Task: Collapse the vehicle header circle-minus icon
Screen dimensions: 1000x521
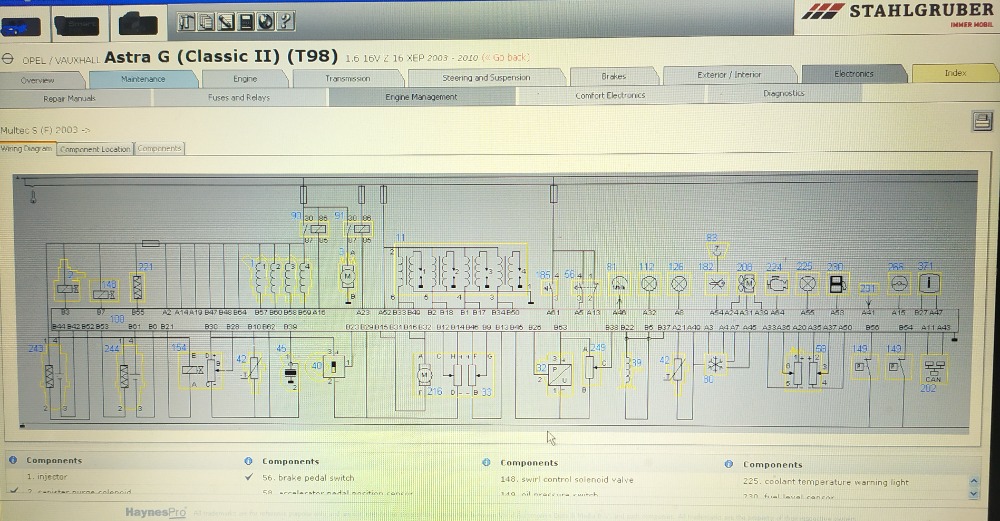Action: [7, 59]
